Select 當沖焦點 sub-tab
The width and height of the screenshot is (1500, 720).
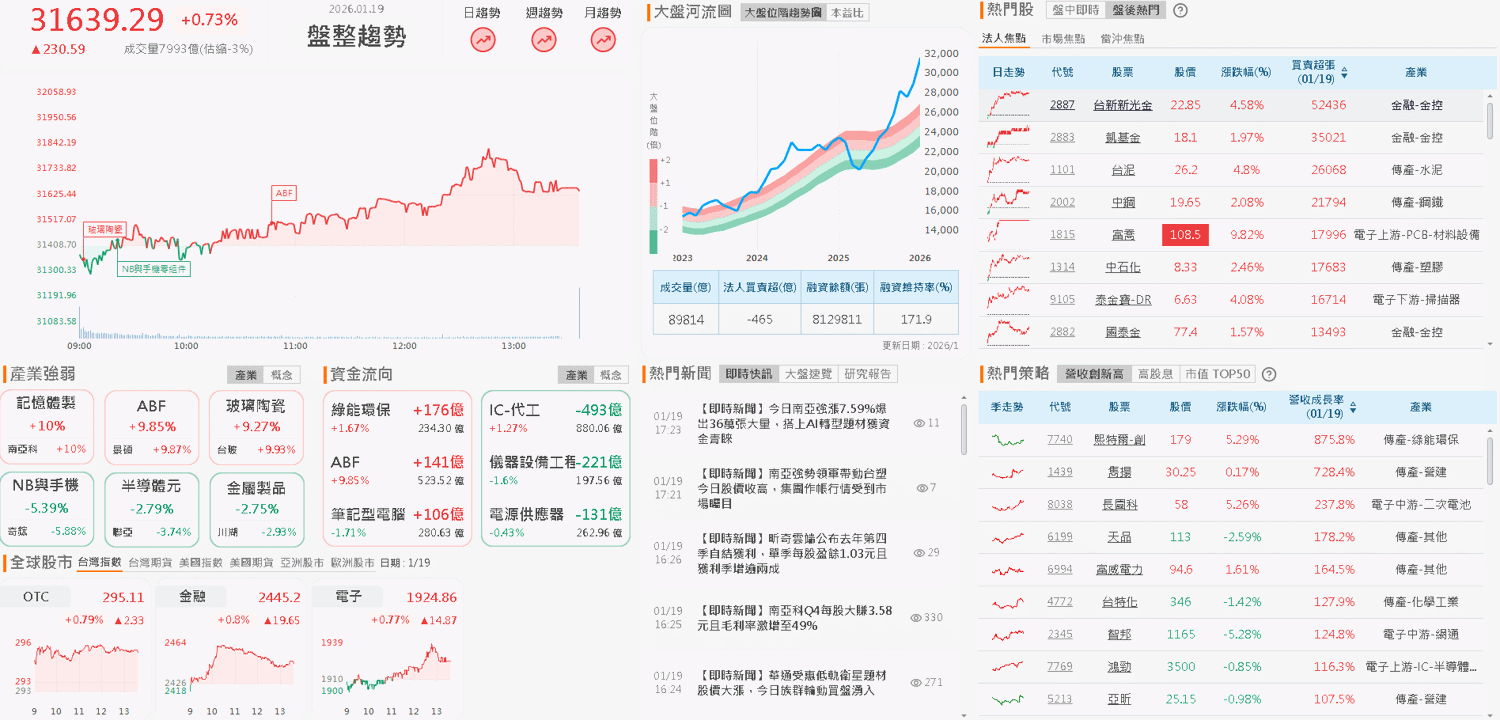click(1122, 38)
